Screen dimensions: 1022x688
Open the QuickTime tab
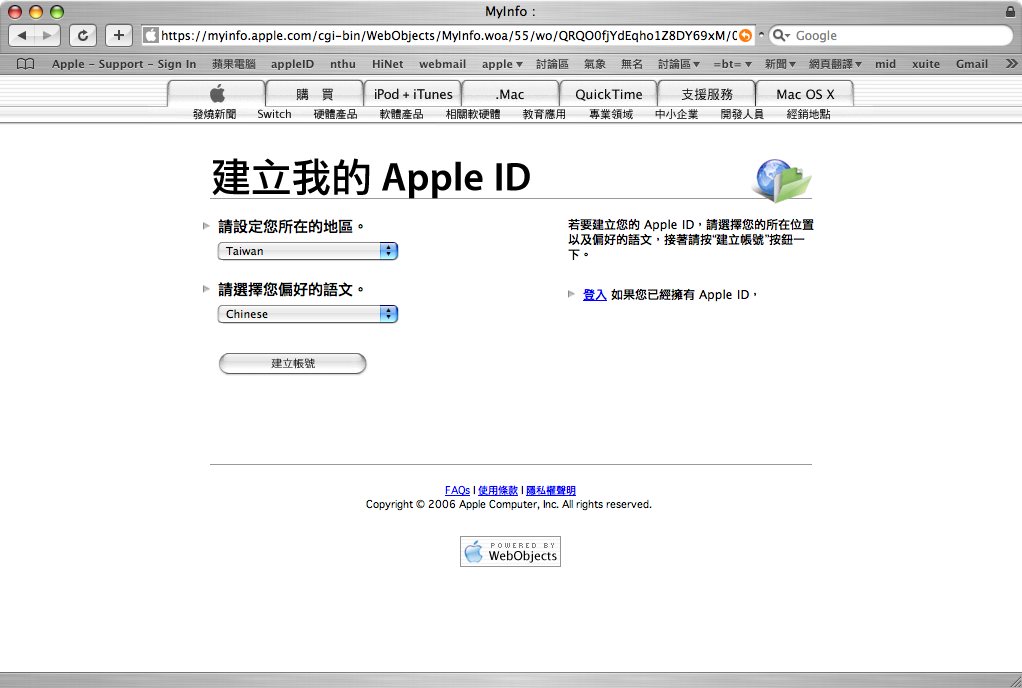[608, 94]
